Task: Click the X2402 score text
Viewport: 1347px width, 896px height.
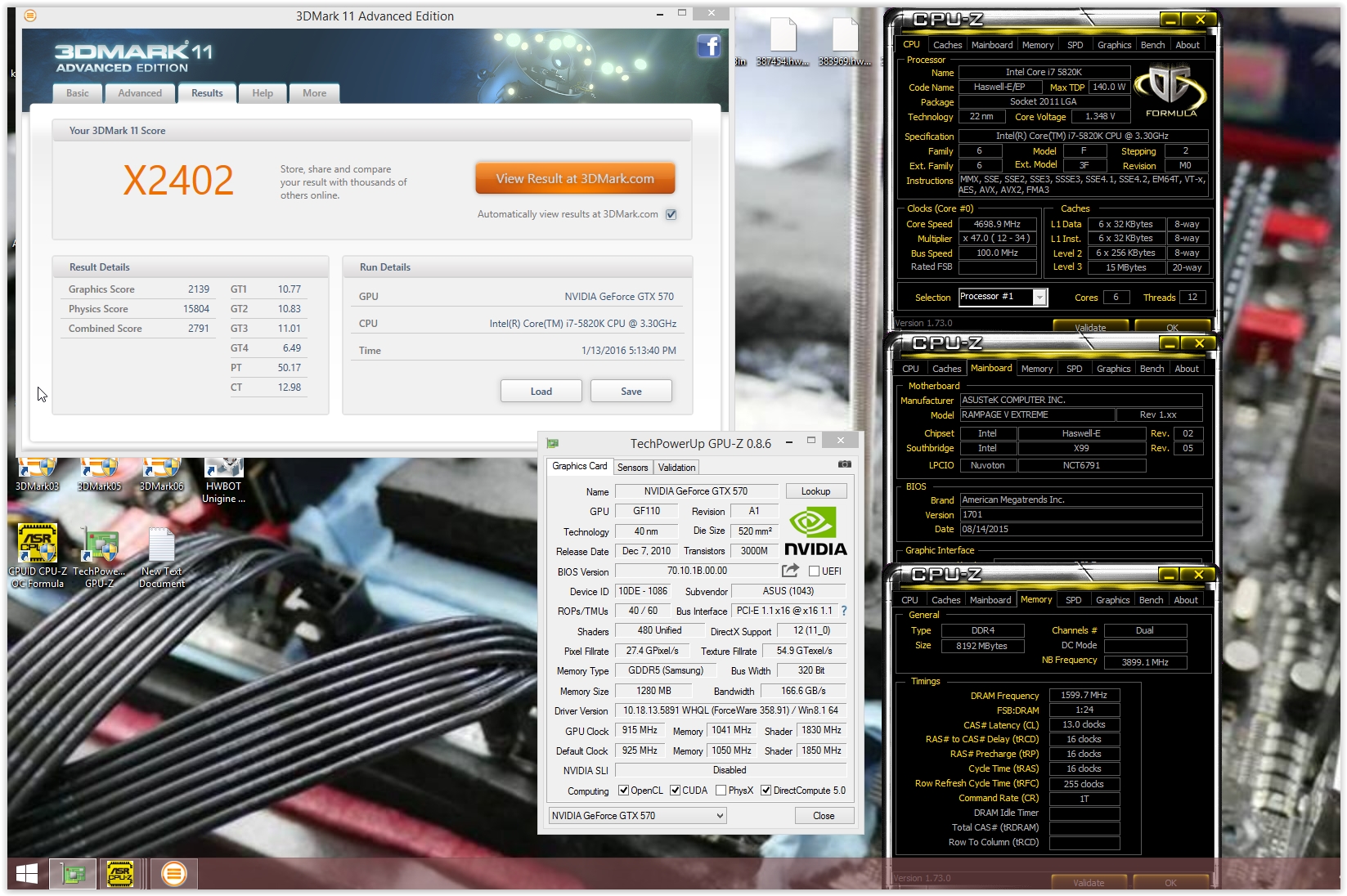Action: pos(178,180)
